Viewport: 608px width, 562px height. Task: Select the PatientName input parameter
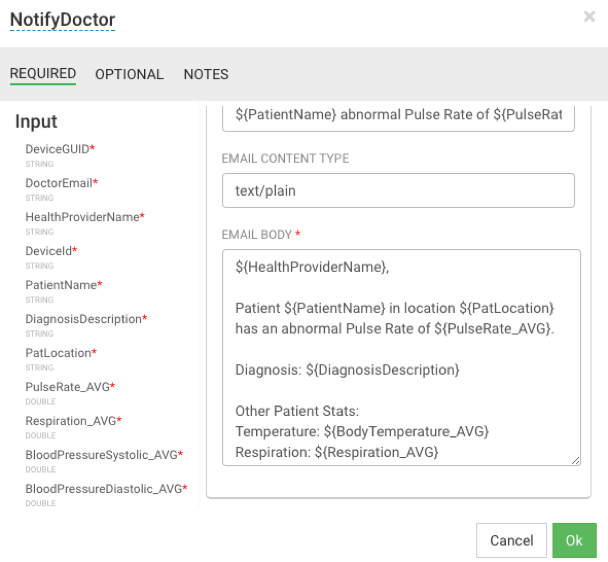click(60, 285)
